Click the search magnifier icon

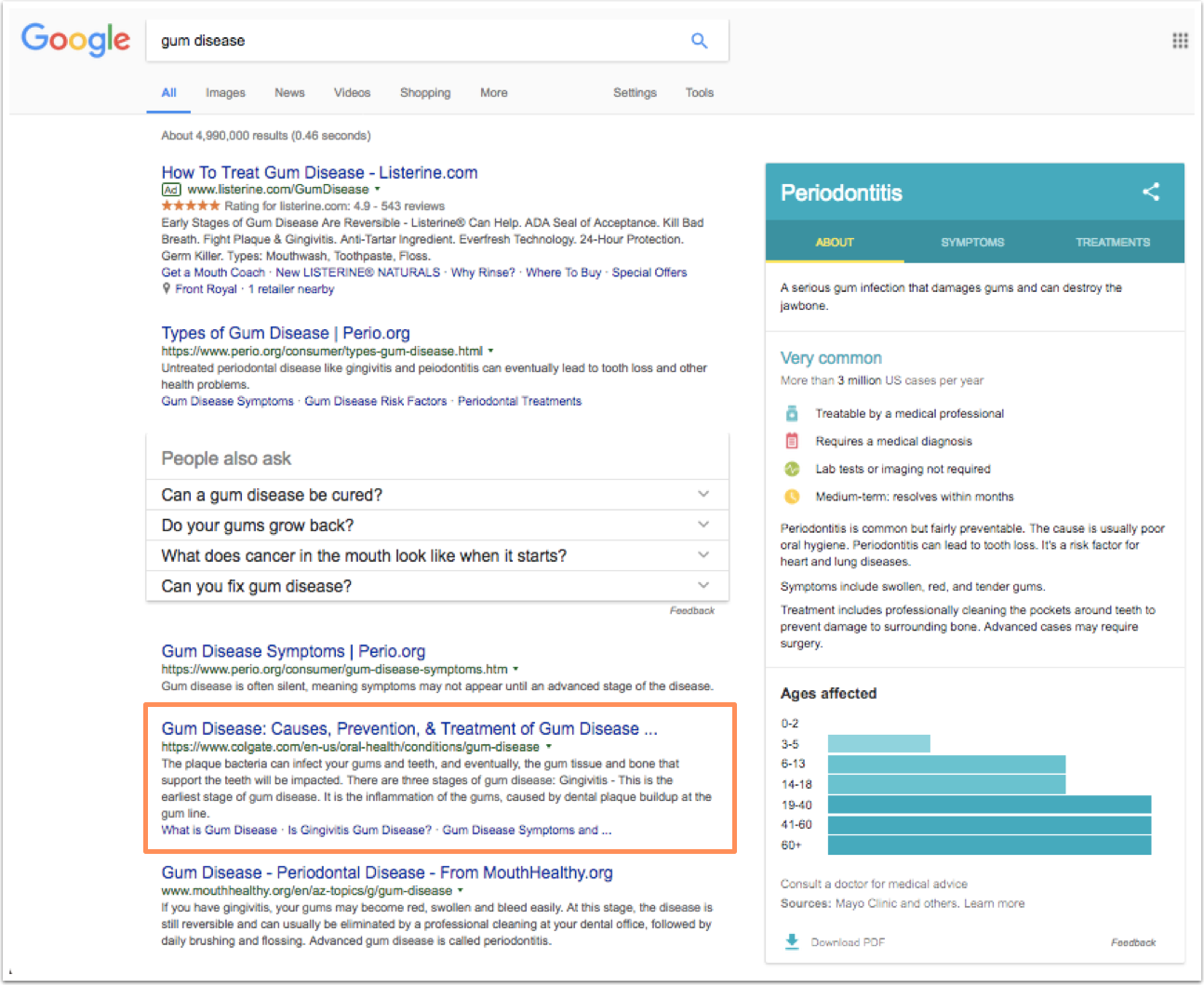(x=699, y=40)
